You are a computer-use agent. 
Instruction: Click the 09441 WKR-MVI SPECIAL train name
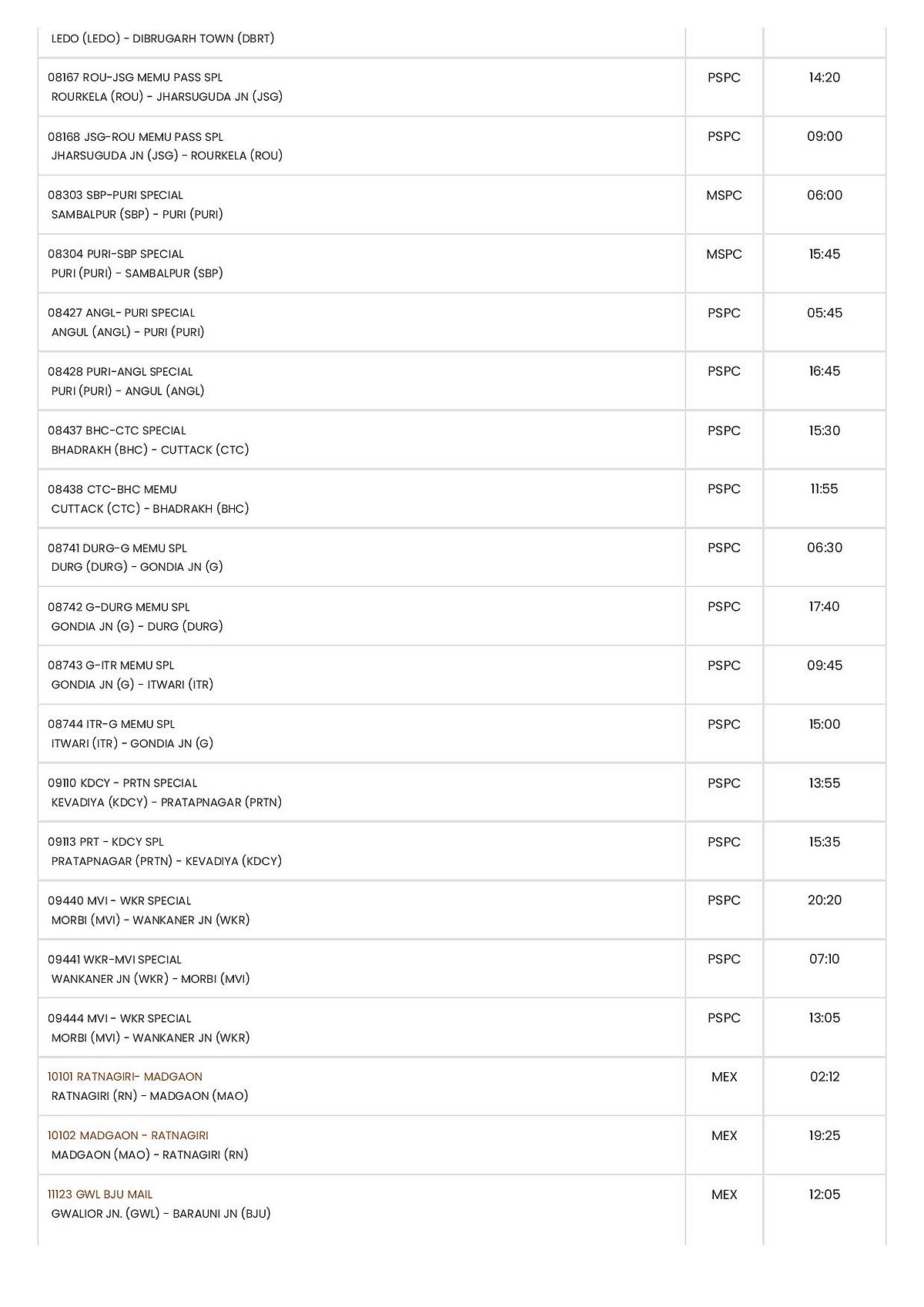pyautogui.click(x=115, y=960)
